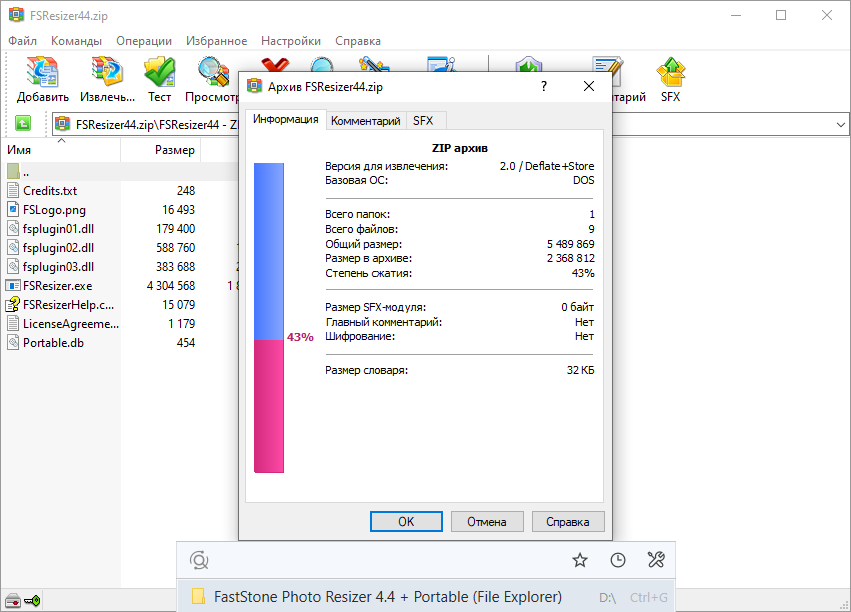Launch the wizard wand toolbar icon

(x=374, y=64)
